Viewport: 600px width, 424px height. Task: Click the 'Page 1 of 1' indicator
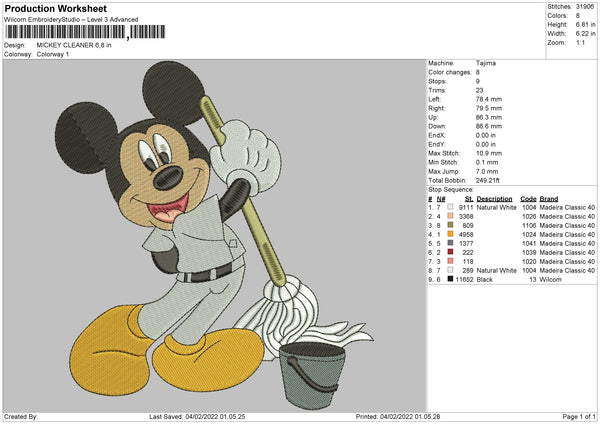pyautogui.click(x=579, y=417)
